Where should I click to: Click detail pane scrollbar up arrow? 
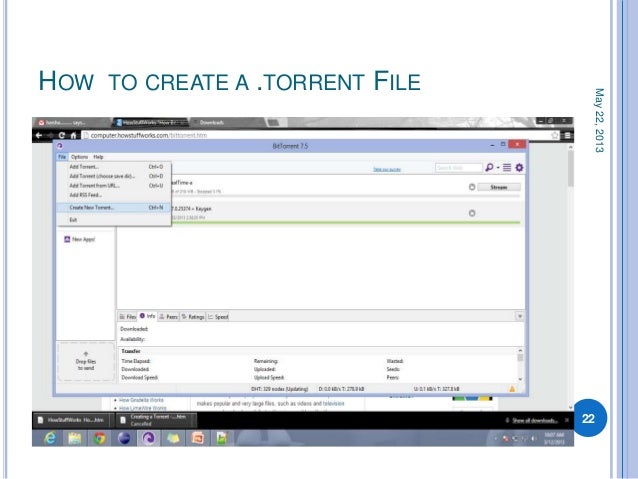[520, 350]
